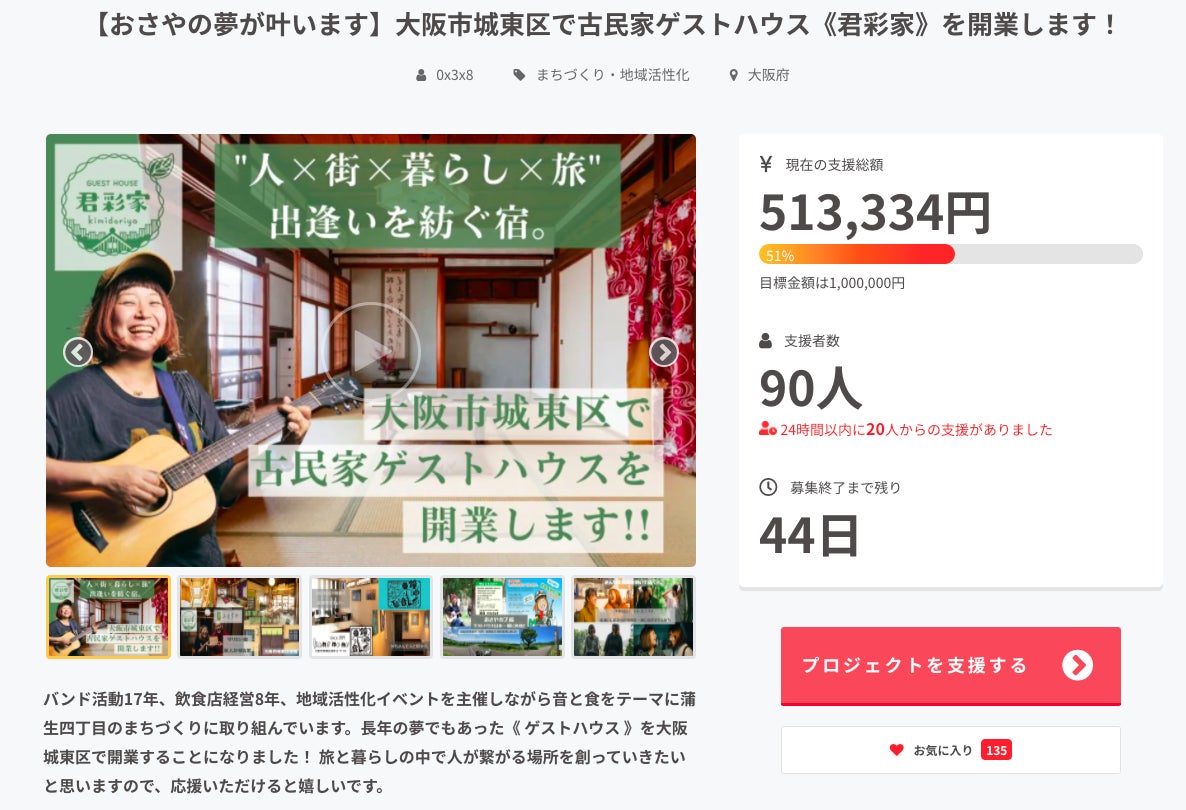Select the second gallery thumbnail
1186x810 pixels.
pyautogui.click(x=240, y=616)
